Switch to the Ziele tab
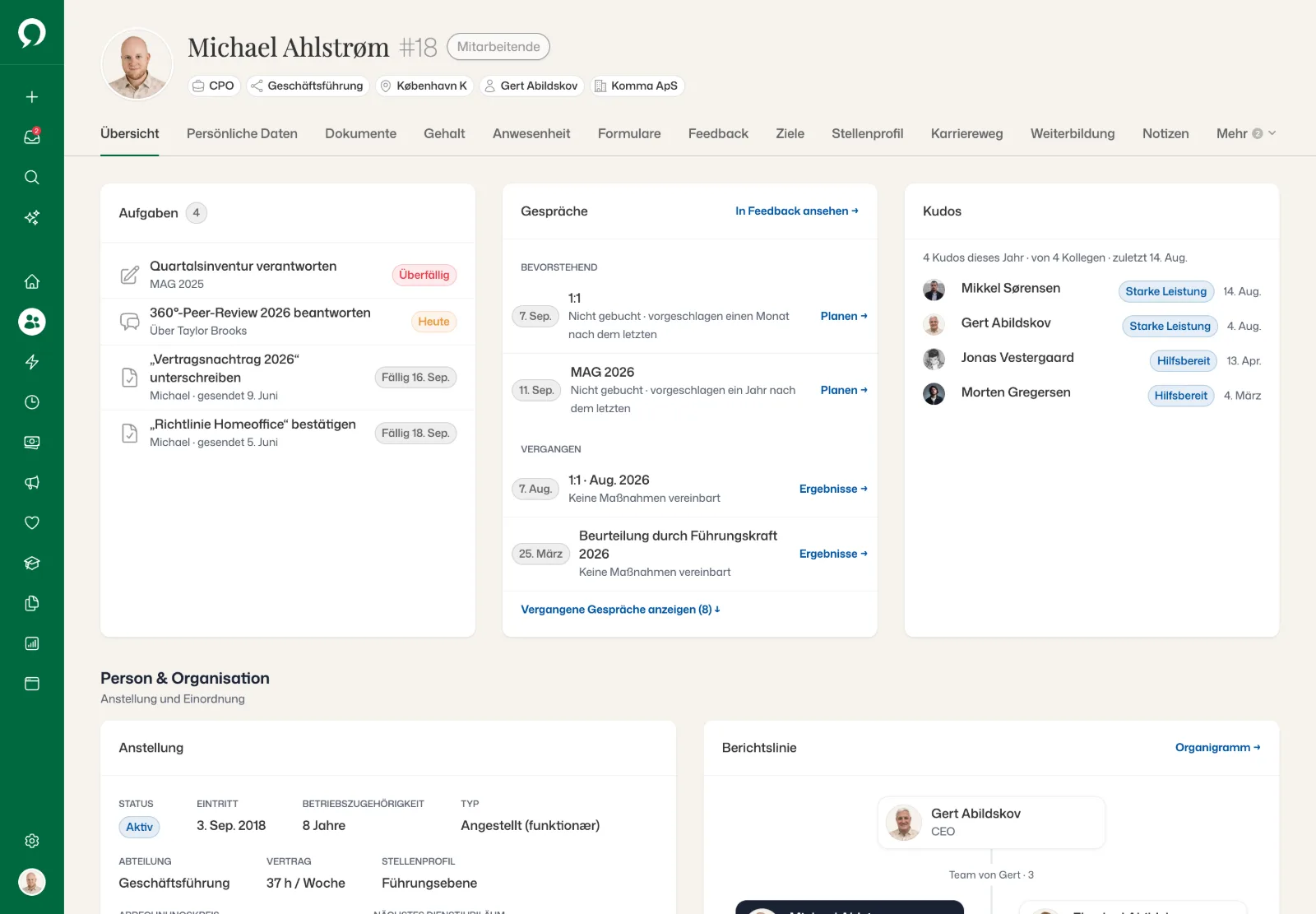 (x=790, y=133)
